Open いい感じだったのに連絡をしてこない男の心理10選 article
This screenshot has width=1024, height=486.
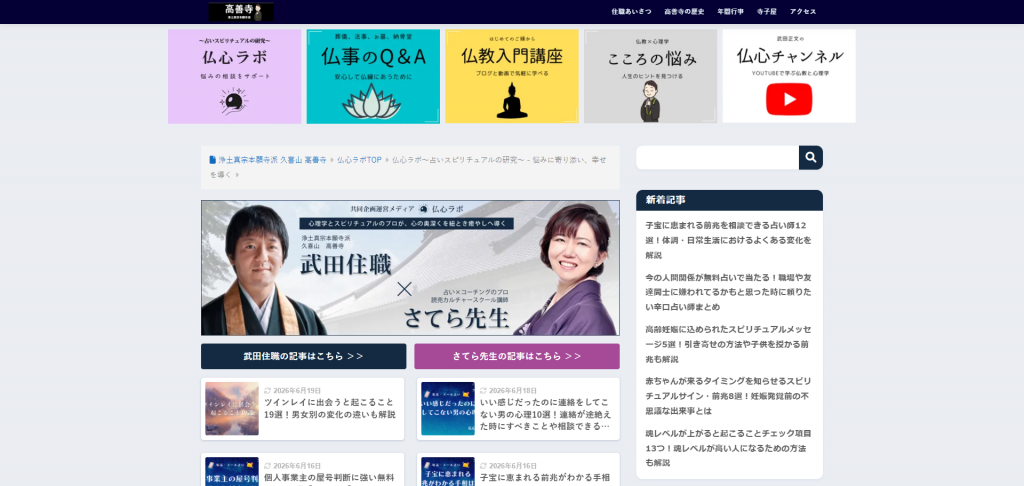(x=546, y=414)
